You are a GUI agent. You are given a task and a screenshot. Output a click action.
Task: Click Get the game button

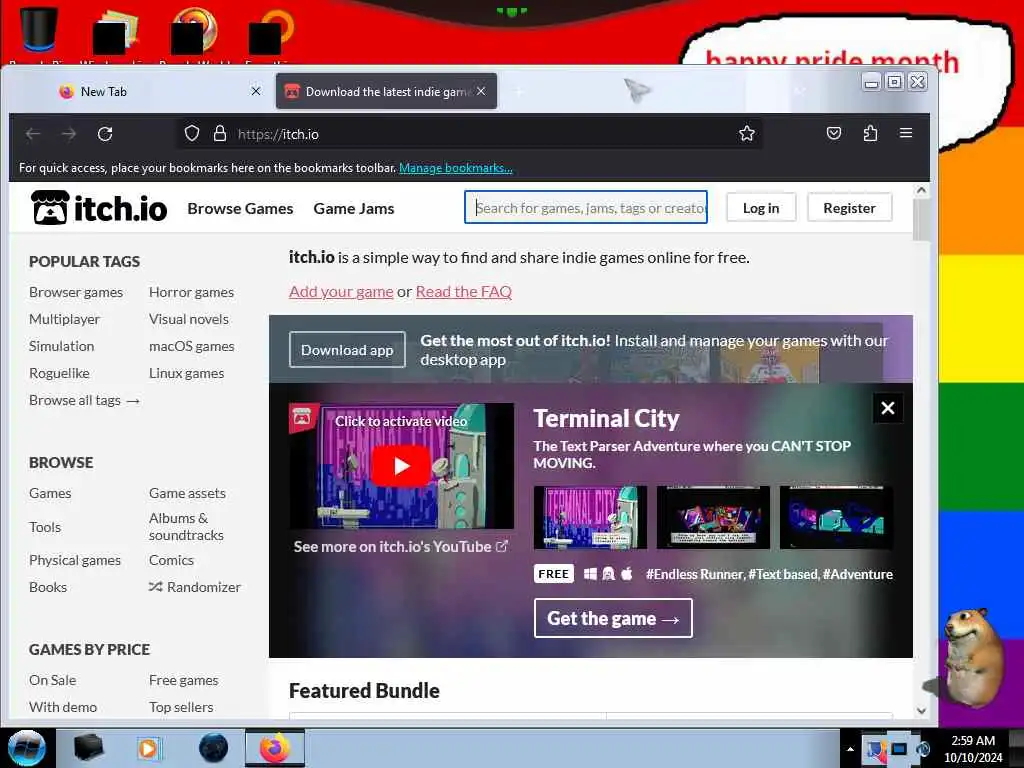(x=613, y=618)
